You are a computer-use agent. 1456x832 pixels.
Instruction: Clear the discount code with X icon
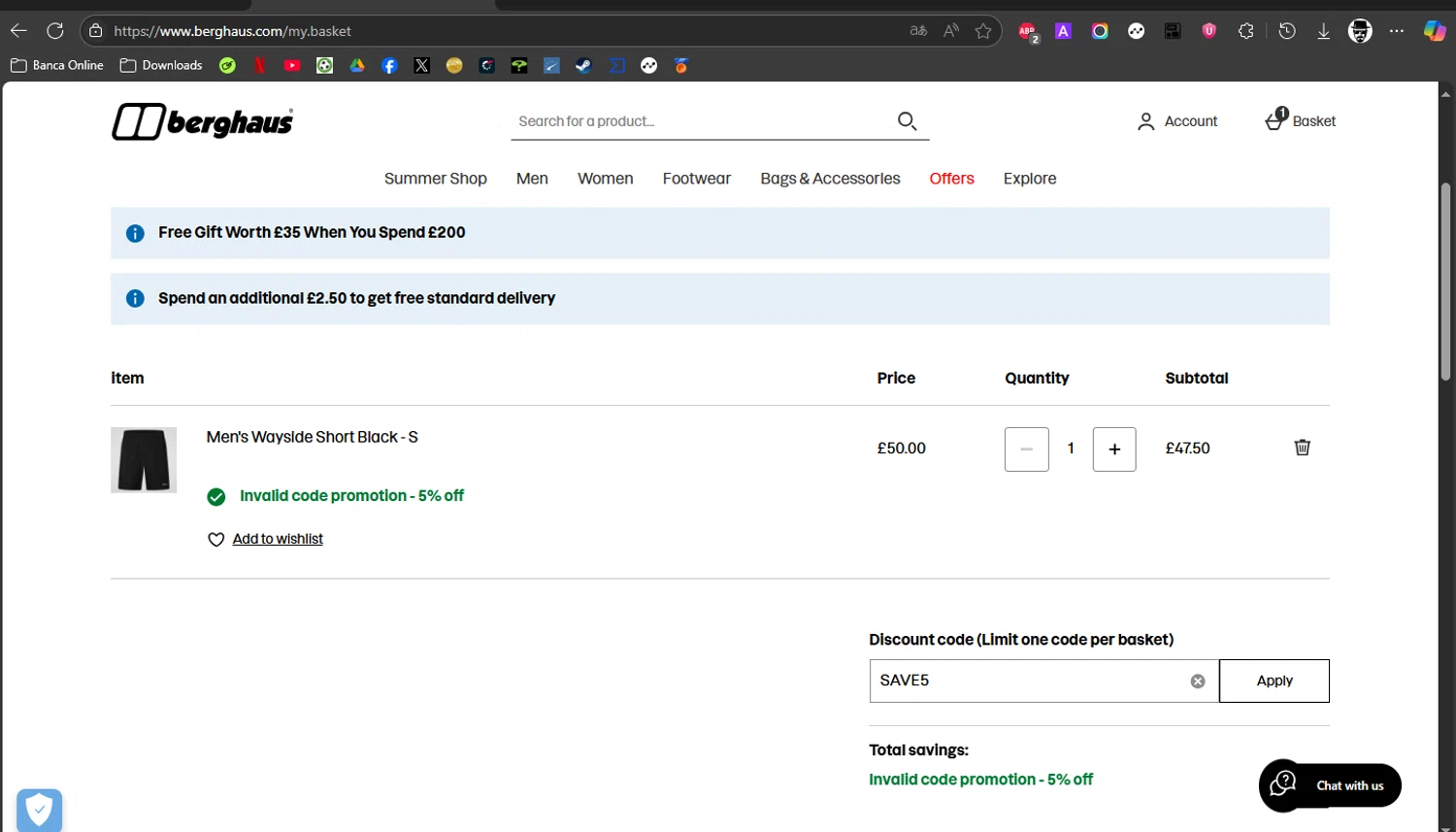(1198, 682)
